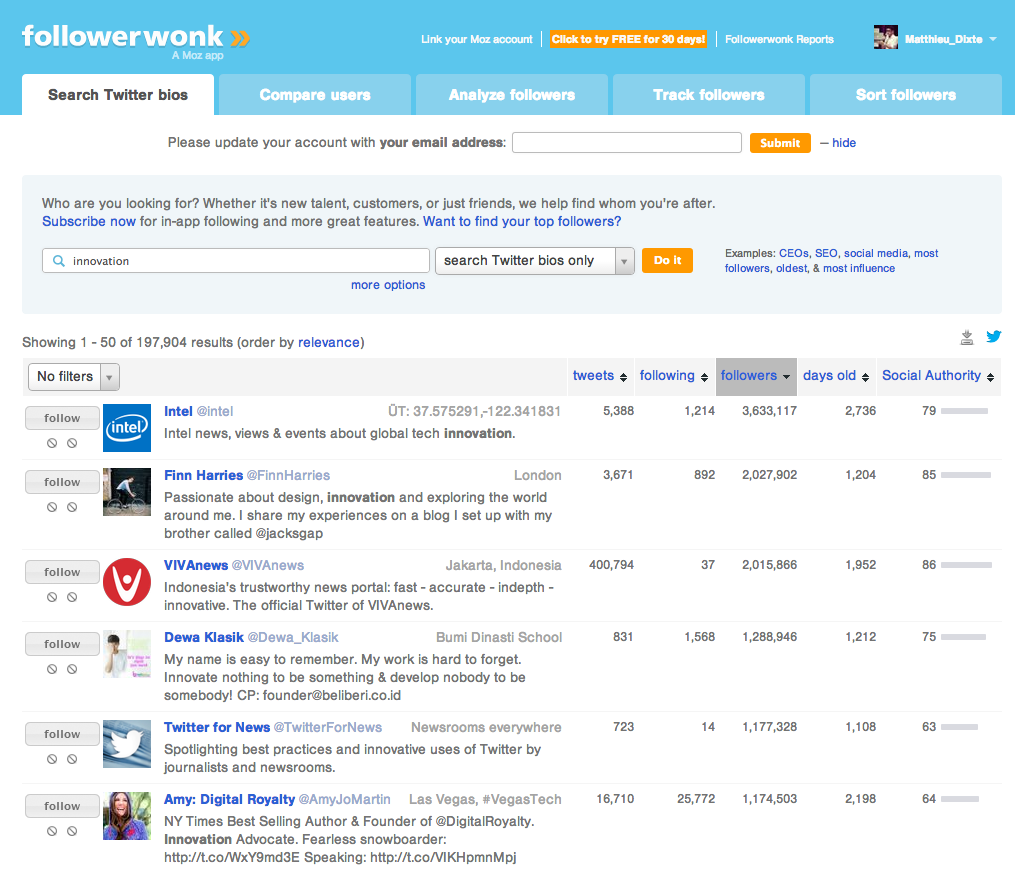
Task: Select the Search Twitter bios tab
Action: click(x=118, y=95)
